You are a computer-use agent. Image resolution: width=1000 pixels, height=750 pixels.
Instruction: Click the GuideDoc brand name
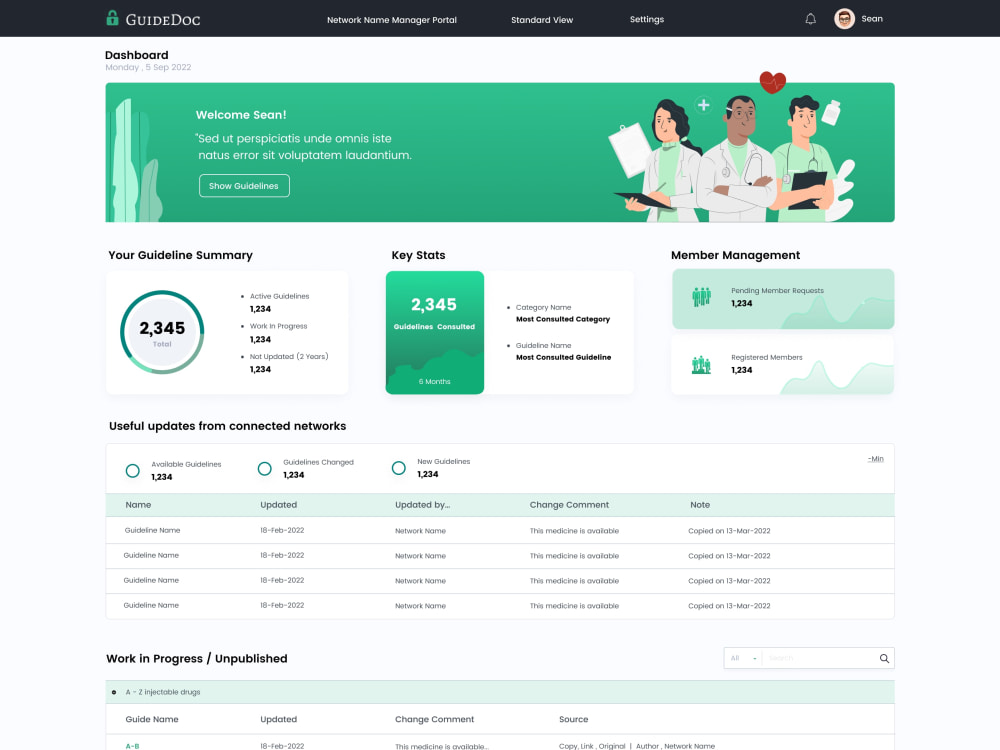click(x=163, y=20)
